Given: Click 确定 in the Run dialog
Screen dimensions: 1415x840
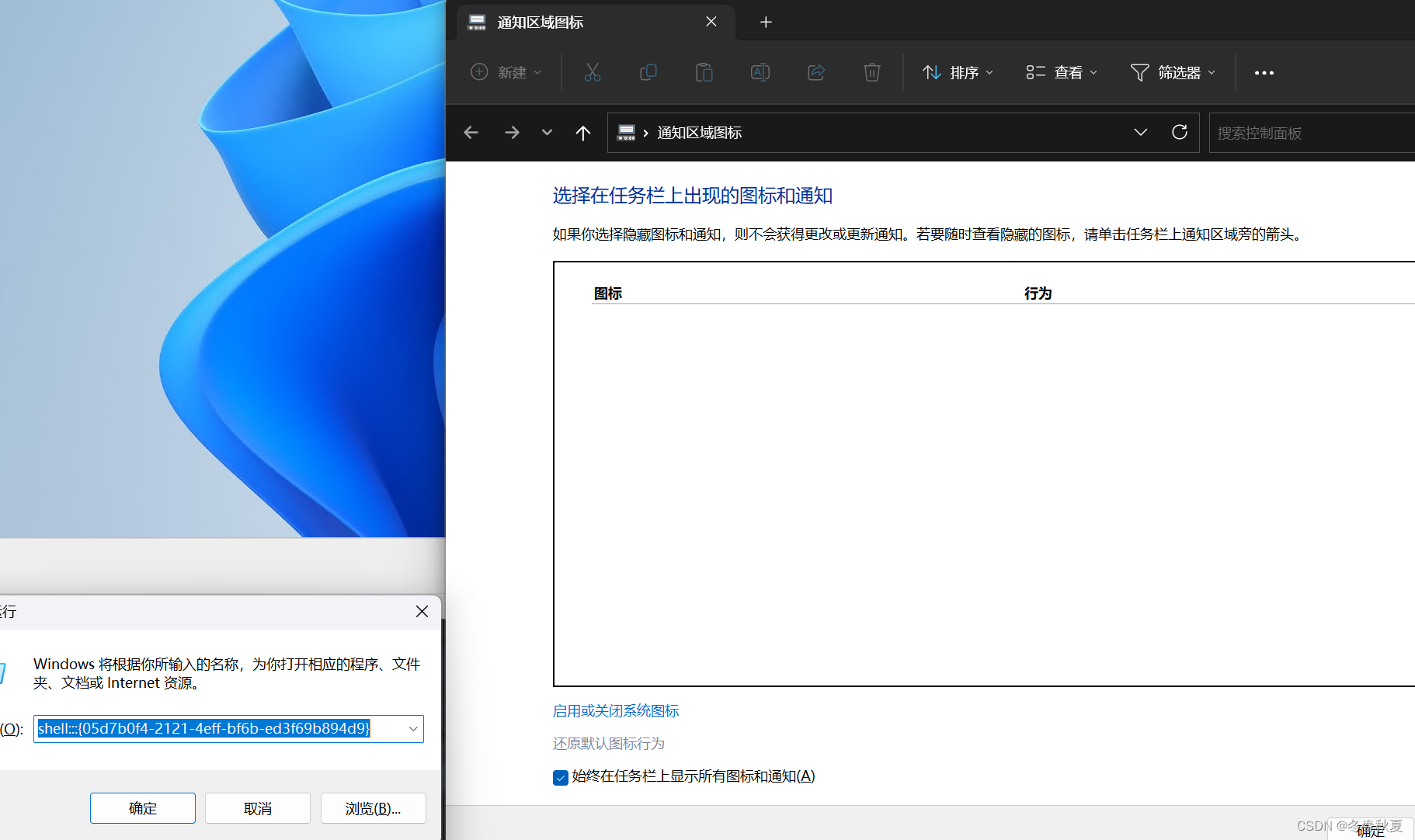Looking at the screenshot, I should [x=143, y=808].
